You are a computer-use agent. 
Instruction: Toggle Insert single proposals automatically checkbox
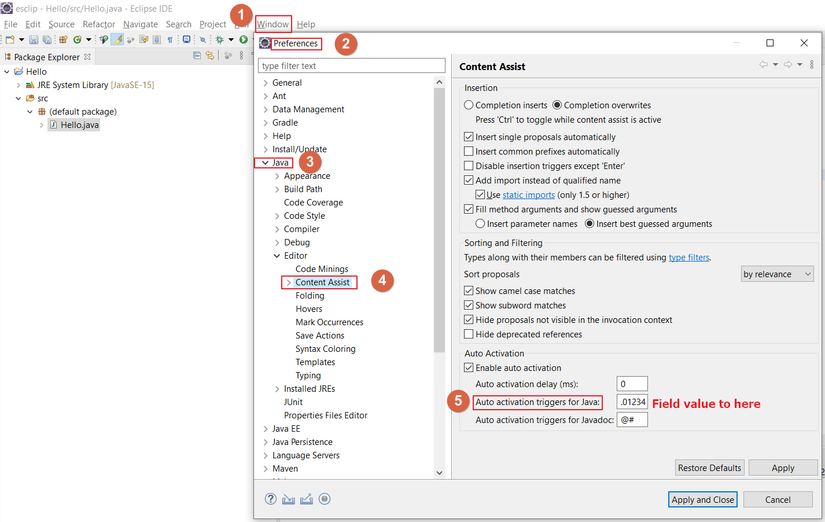tap(469, 137)
